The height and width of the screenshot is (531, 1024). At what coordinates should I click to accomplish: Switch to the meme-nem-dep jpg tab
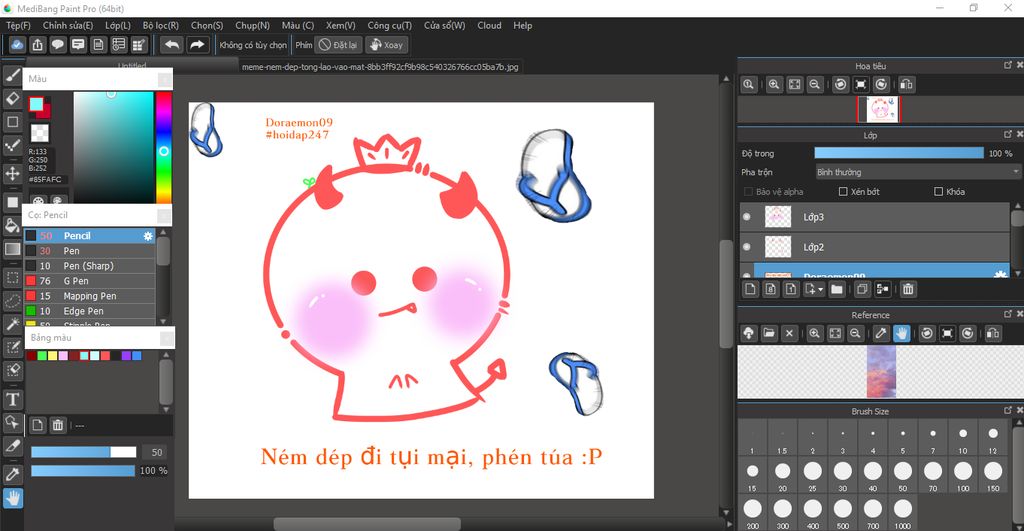pos(380,67)
